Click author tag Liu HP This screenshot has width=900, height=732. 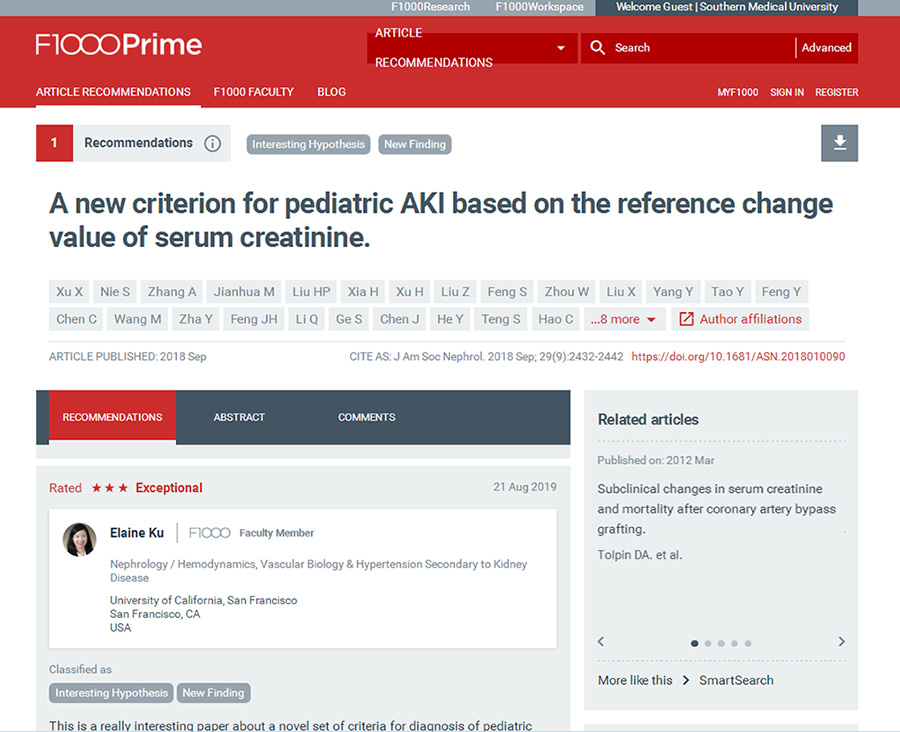coord(311,292)
